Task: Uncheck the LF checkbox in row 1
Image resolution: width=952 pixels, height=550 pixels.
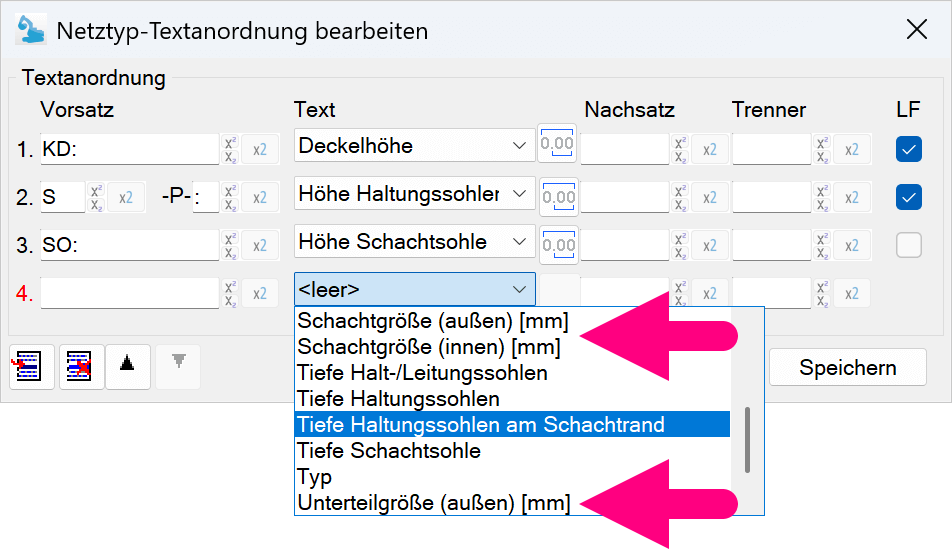Action: point(908,149)
